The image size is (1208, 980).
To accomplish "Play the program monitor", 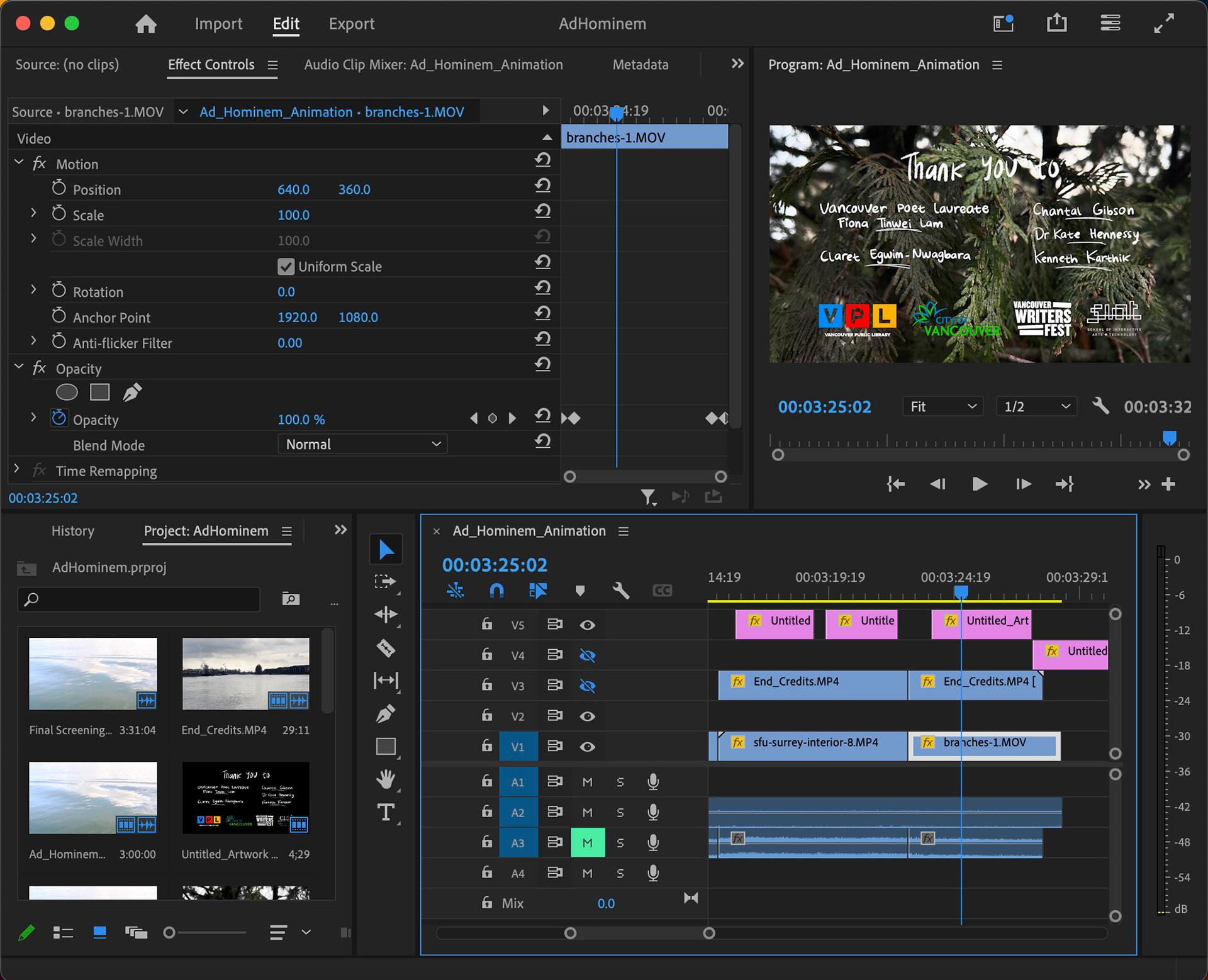I will [980, 484].
